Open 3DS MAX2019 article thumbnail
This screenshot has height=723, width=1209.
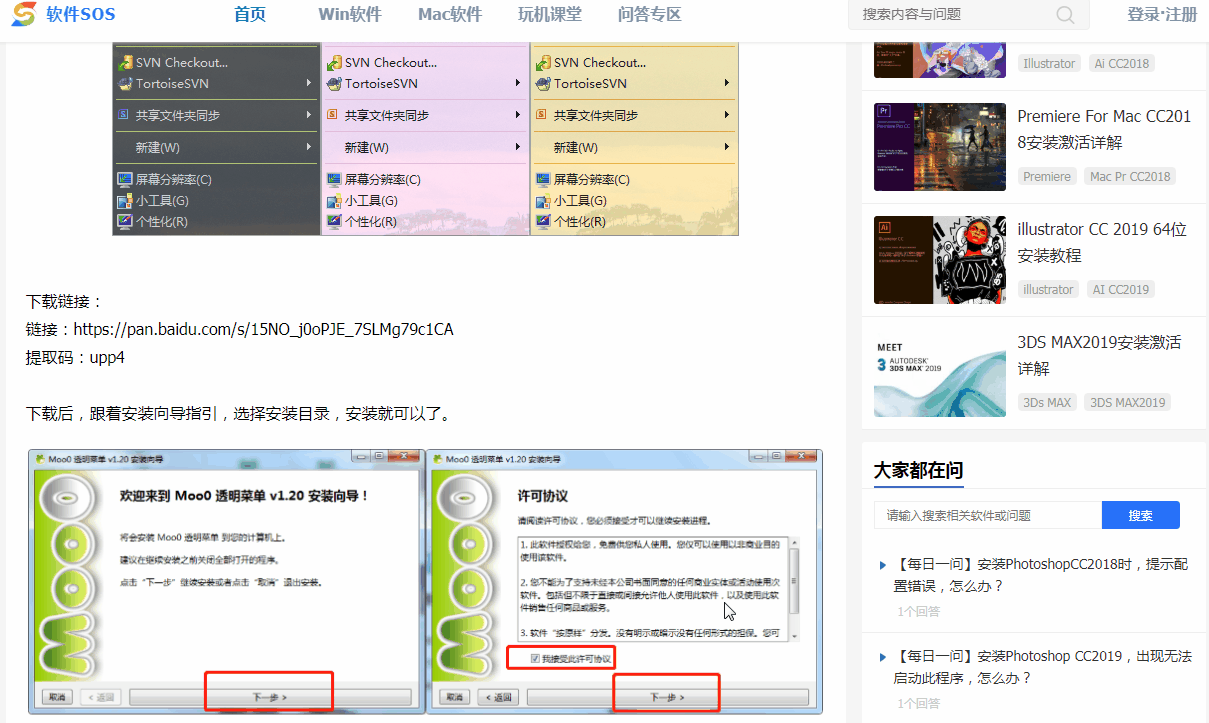940,373
